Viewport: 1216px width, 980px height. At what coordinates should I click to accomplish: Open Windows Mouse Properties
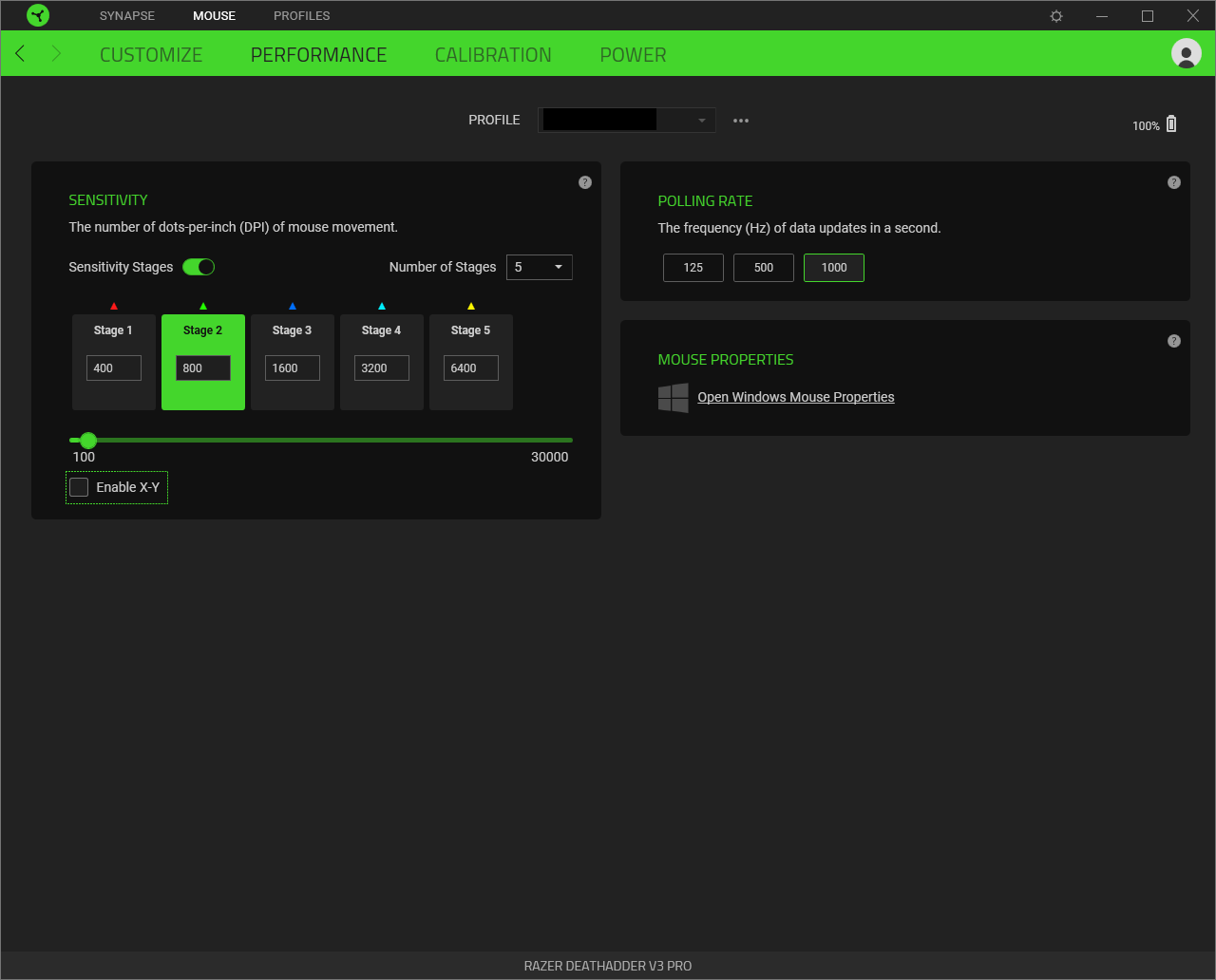(x=796, y=397)
